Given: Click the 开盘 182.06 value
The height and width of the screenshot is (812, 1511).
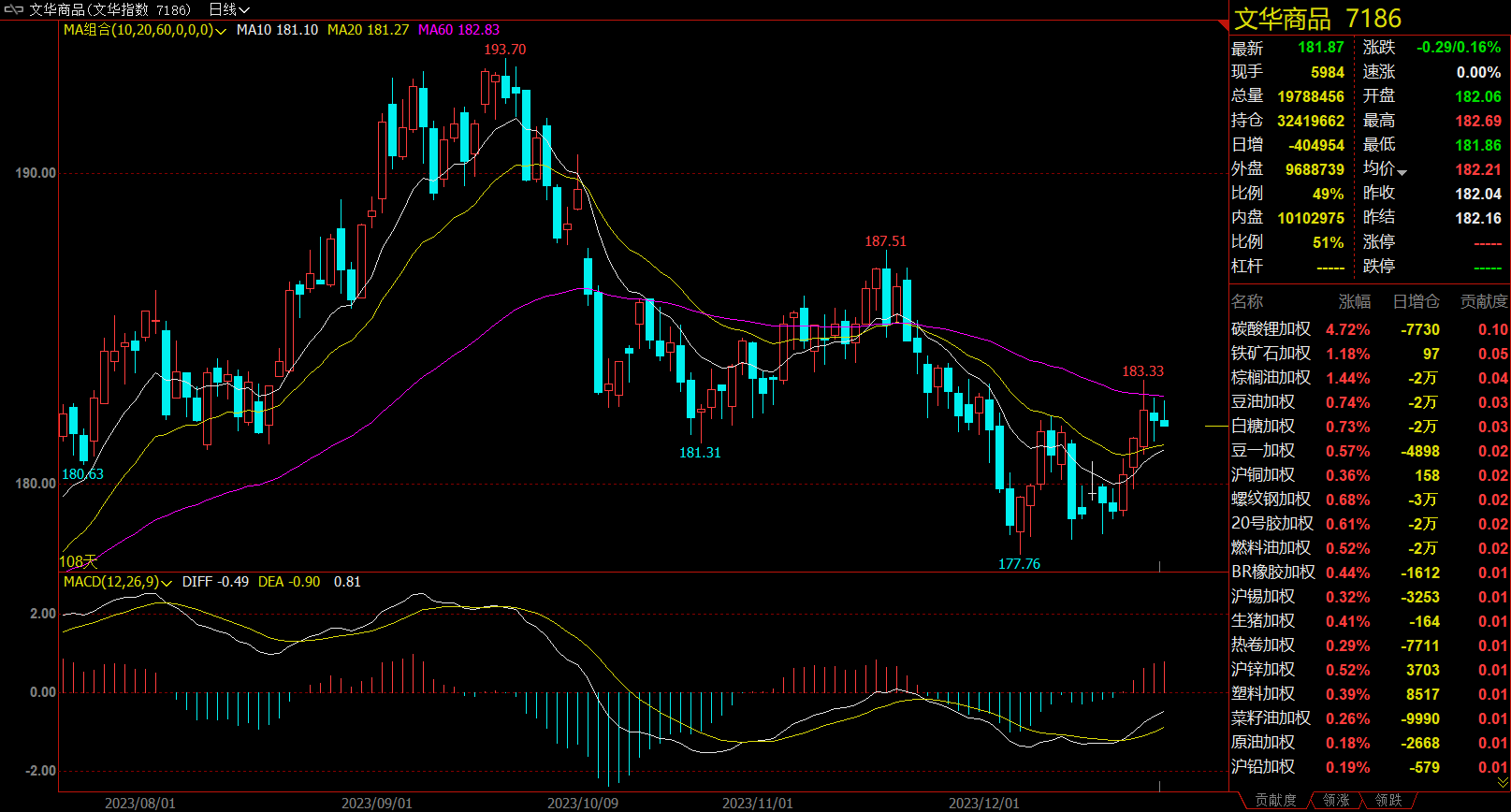Looking at the screenshot, I should (1478, 96).
